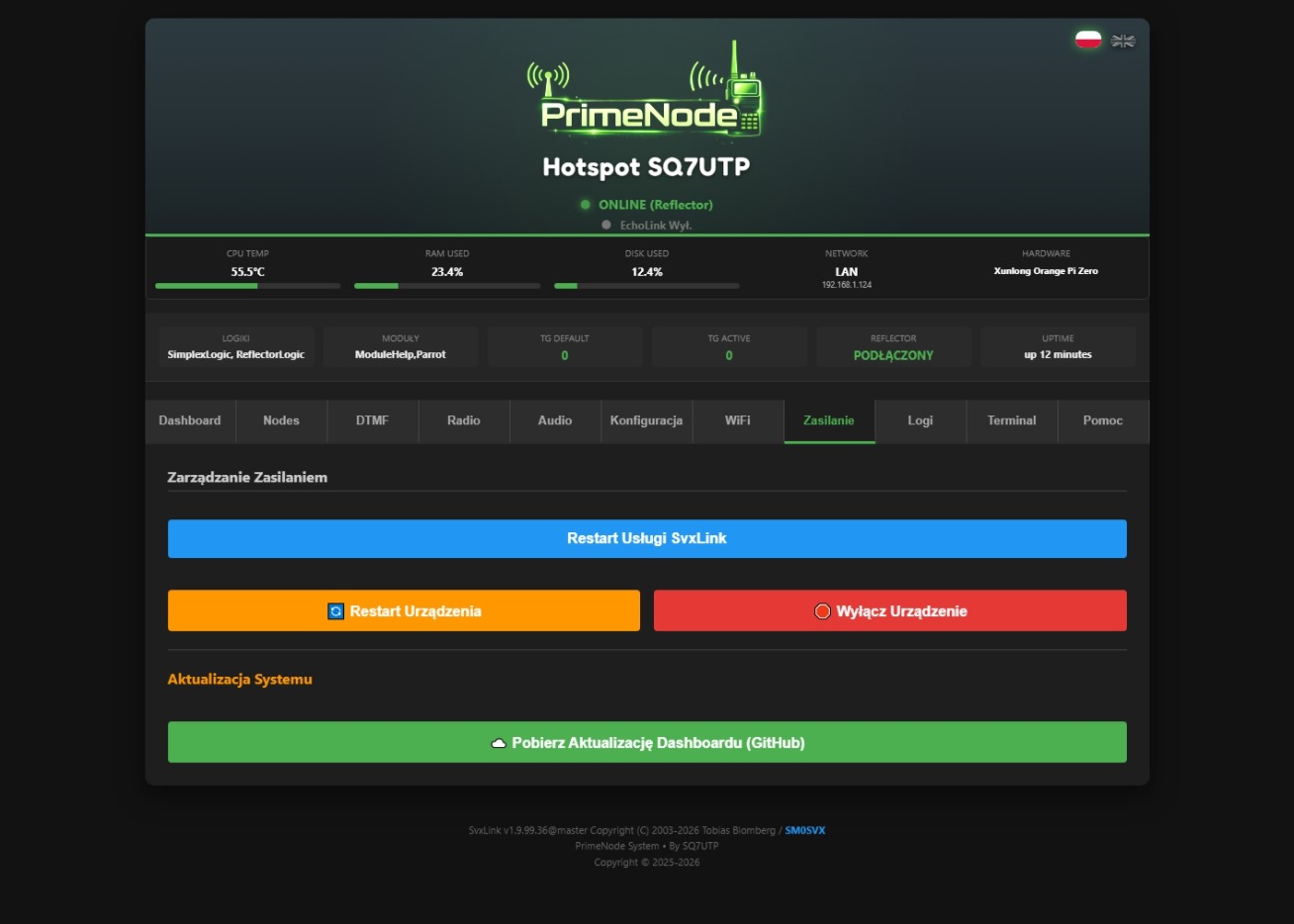Switch language to English UK flag
Screen dimensions: 1294x924
[1123, 41]
